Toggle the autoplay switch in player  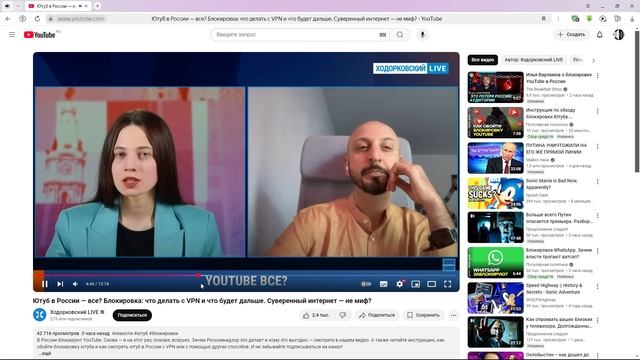point(366,284)
